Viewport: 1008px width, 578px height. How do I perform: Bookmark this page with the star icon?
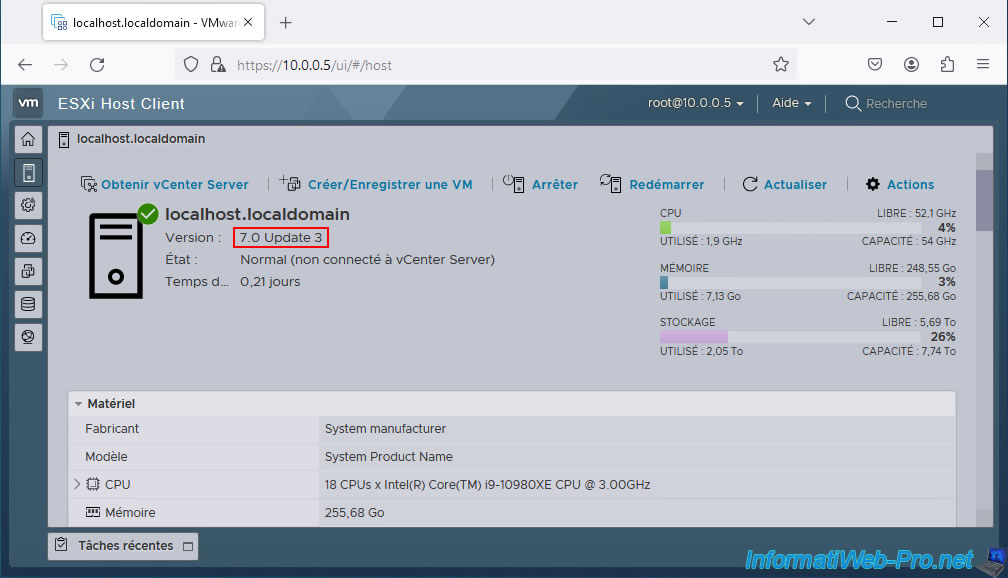click(781, 64)
